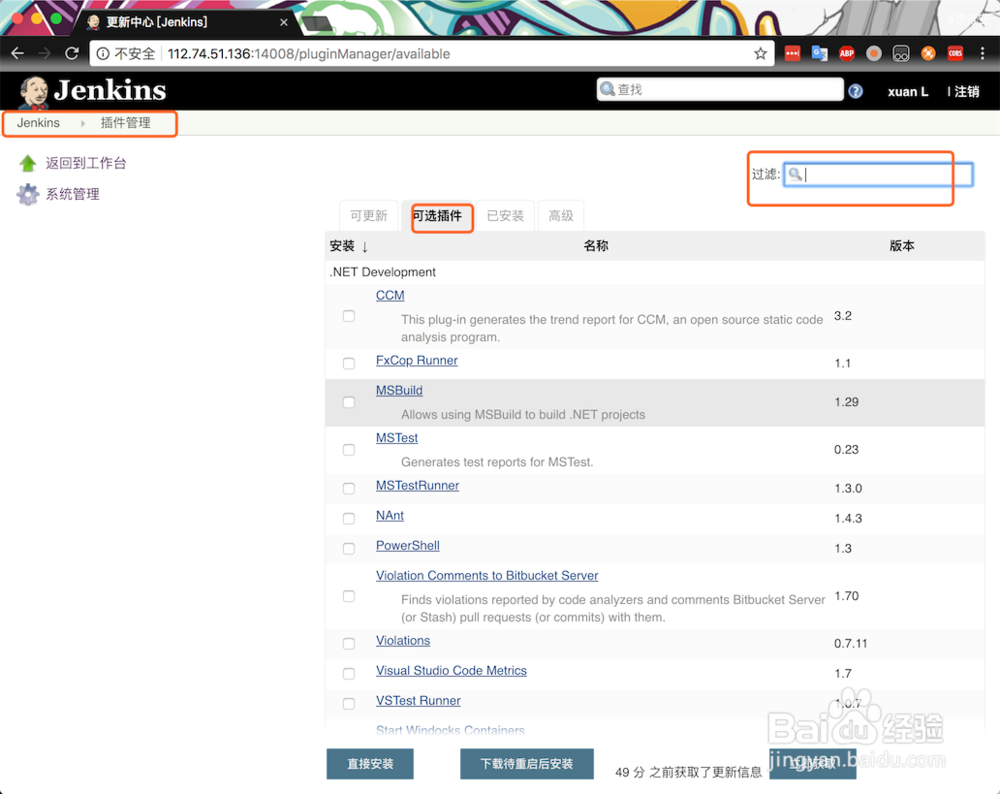Open the CORS extension icon
This screenshot has width=1000, height=794.
pos(955,54)
